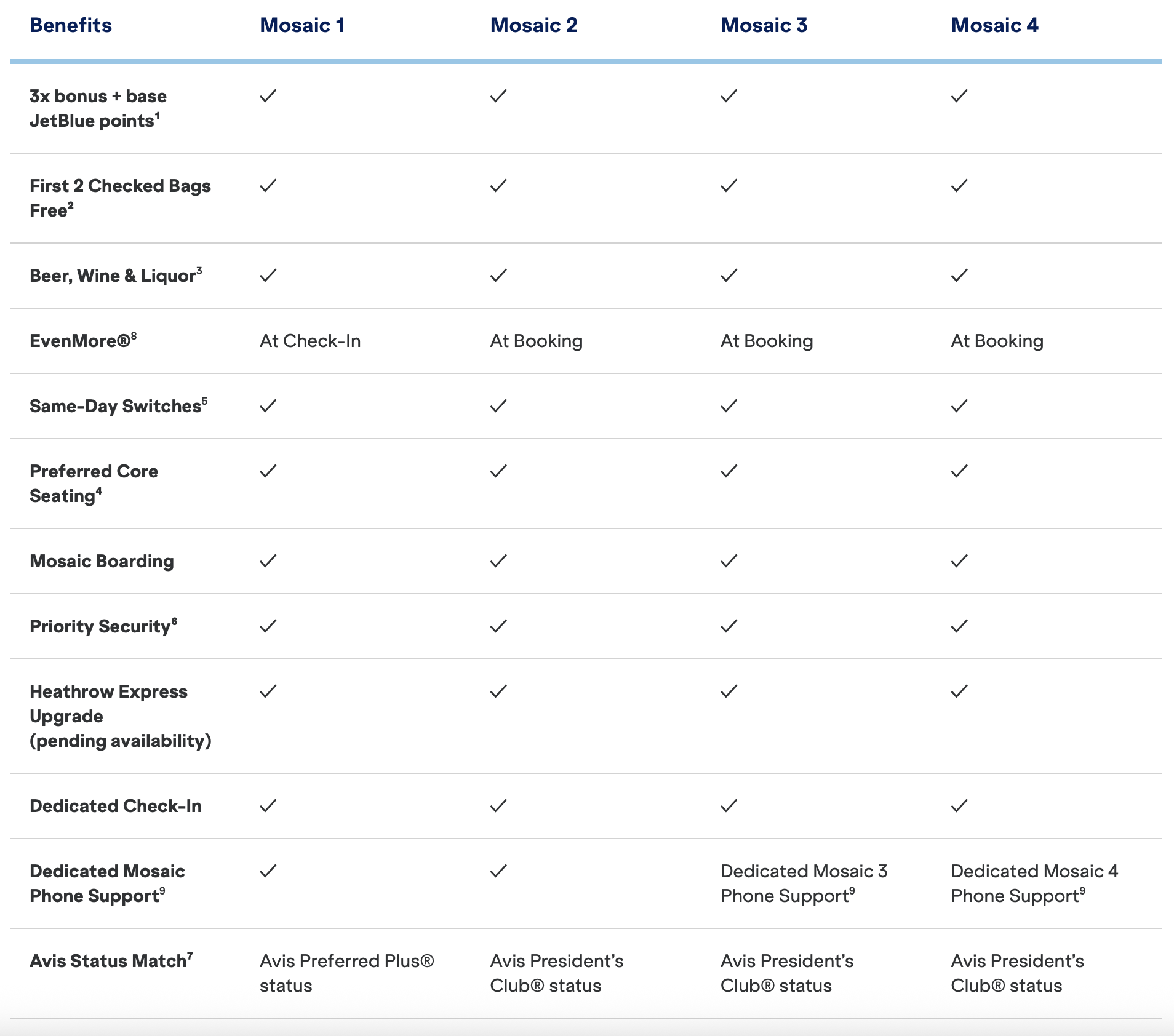The width and height of the screenshot is (1174, 1036).
Task: Click Mosaic 1 checkmark for Dedicated Check-In
Action: coord(268,806)
